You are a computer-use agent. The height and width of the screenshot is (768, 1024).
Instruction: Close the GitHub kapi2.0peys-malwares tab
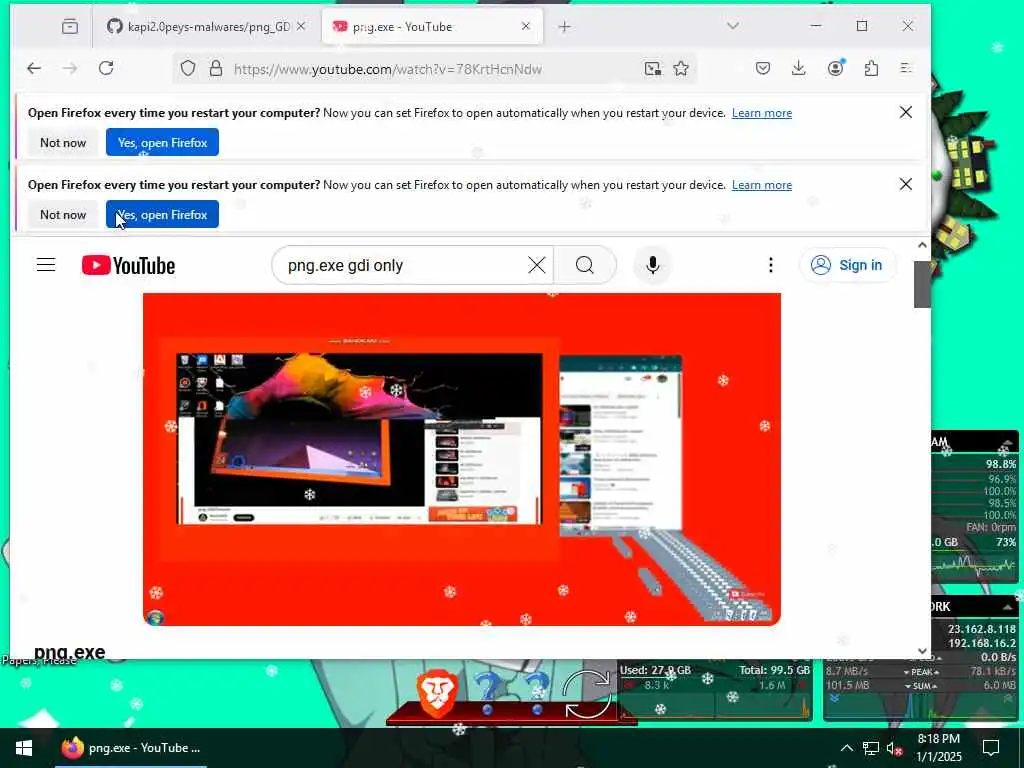pyautogui.click(x=301, y=26)
